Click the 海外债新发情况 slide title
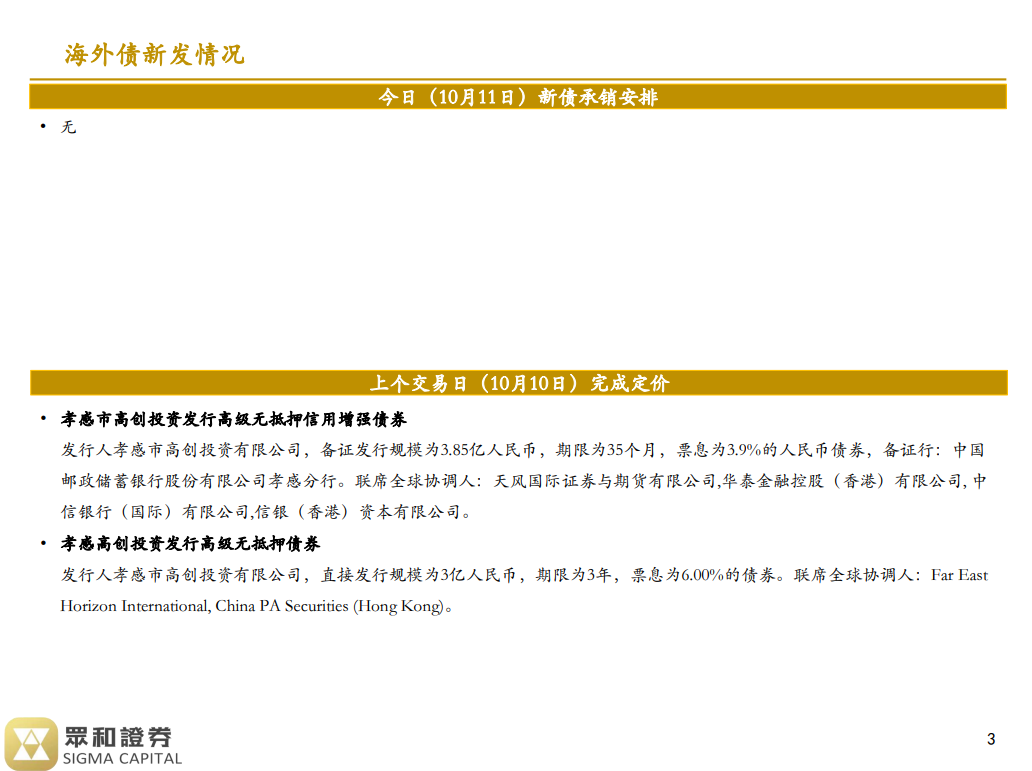The width and height of the screenshot is (1032, 771). (x=154, y=54)
